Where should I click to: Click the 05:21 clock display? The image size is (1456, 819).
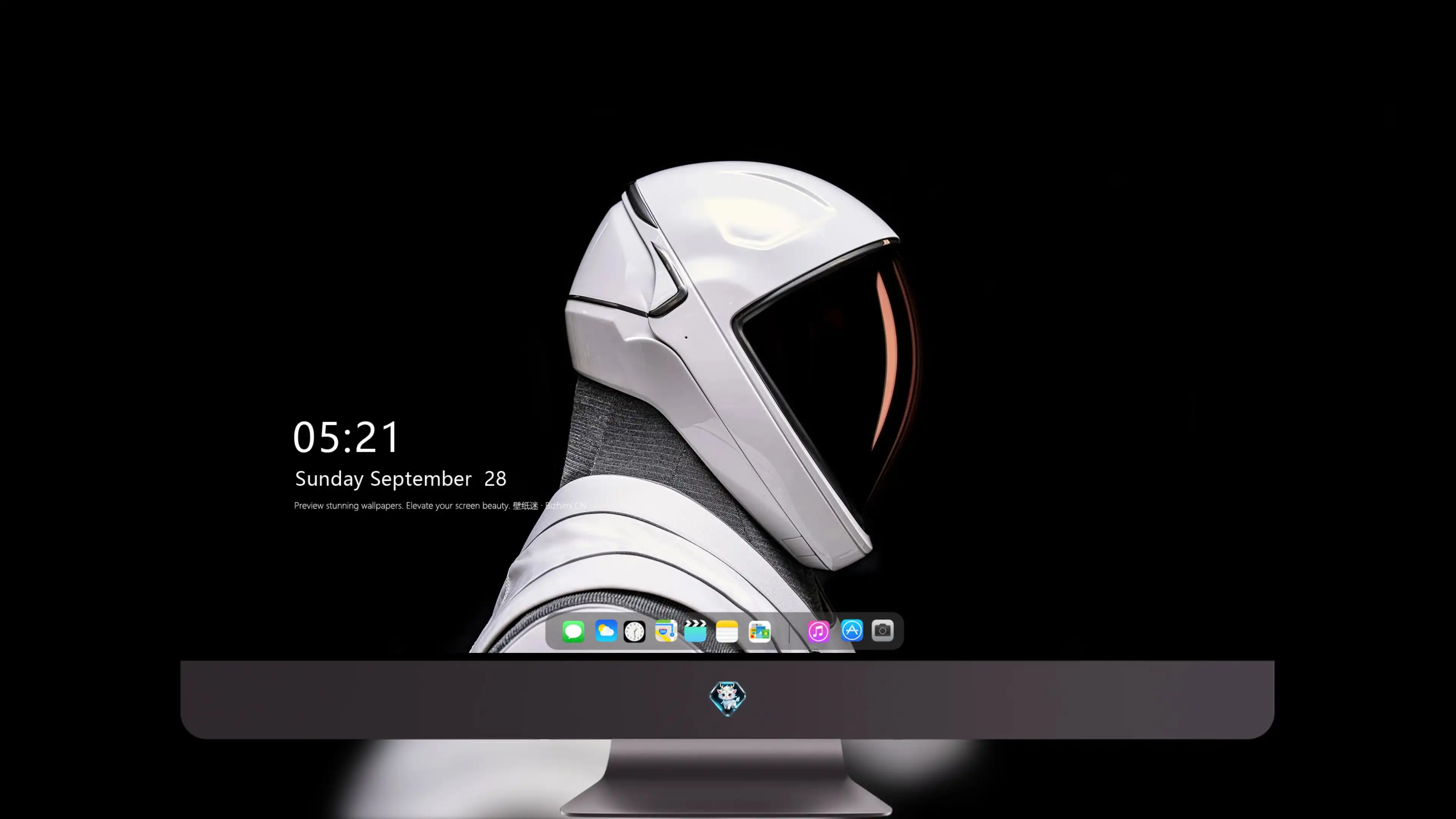[346, 437]
